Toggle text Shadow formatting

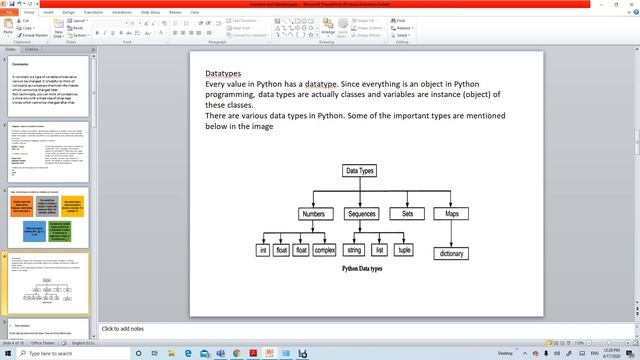pos(121,33)
